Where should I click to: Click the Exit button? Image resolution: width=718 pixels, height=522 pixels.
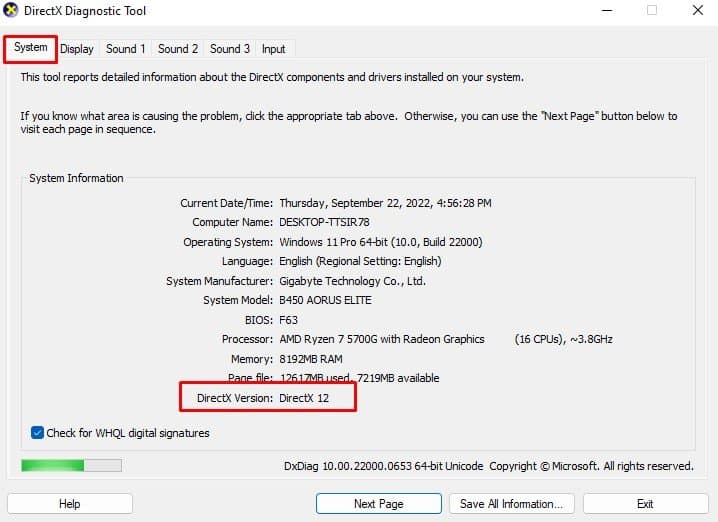645,504
